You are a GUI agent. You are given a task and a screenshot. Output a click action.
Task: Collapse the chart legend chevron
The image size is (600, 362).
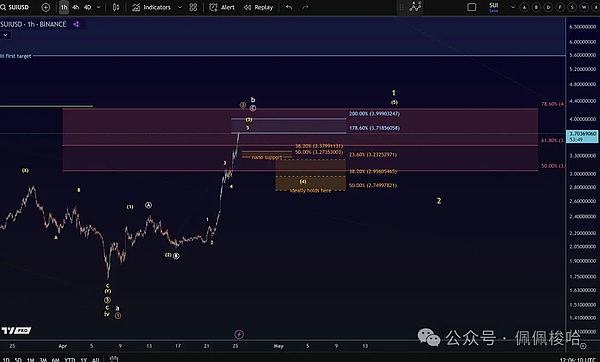(5, 35)
